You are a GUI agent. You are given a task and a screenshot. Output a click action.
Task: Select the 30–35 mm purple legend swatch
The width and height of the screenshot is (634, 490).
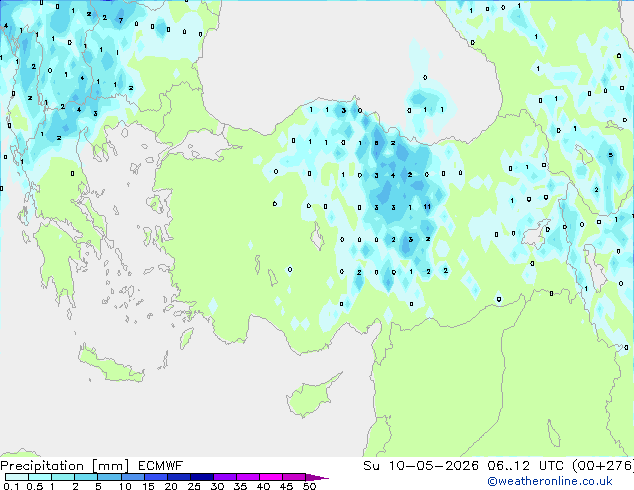(225, 477)
